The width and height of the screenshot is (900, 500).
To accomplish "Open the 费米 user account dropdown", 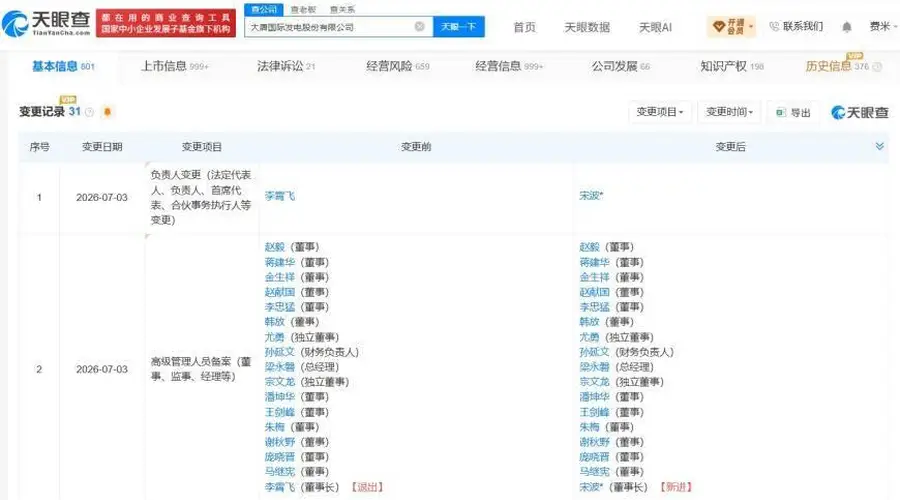I will (883, 26).
